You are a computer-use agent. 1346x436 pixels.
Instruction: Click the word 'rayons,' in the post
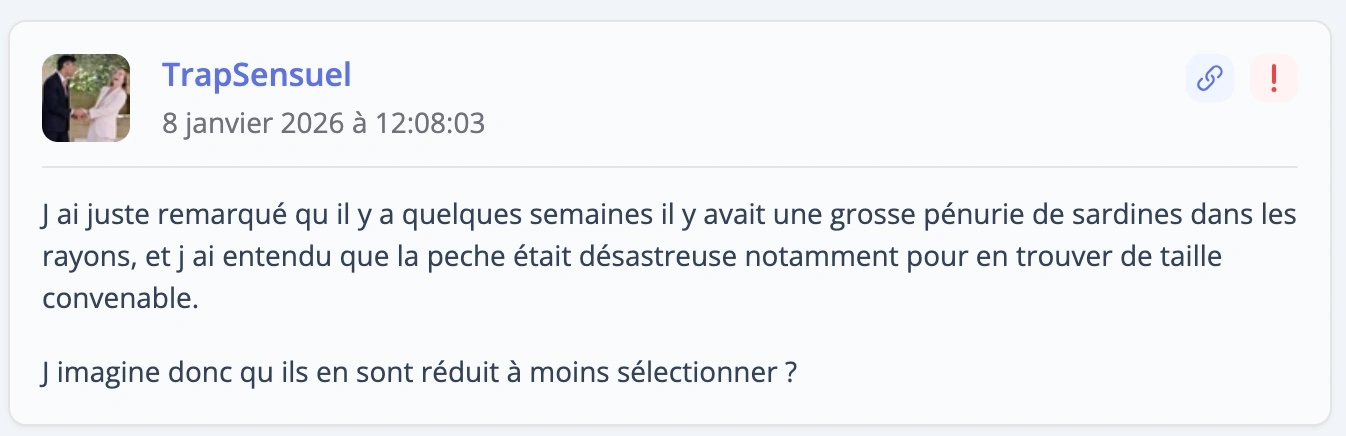(x=89, y=257)
